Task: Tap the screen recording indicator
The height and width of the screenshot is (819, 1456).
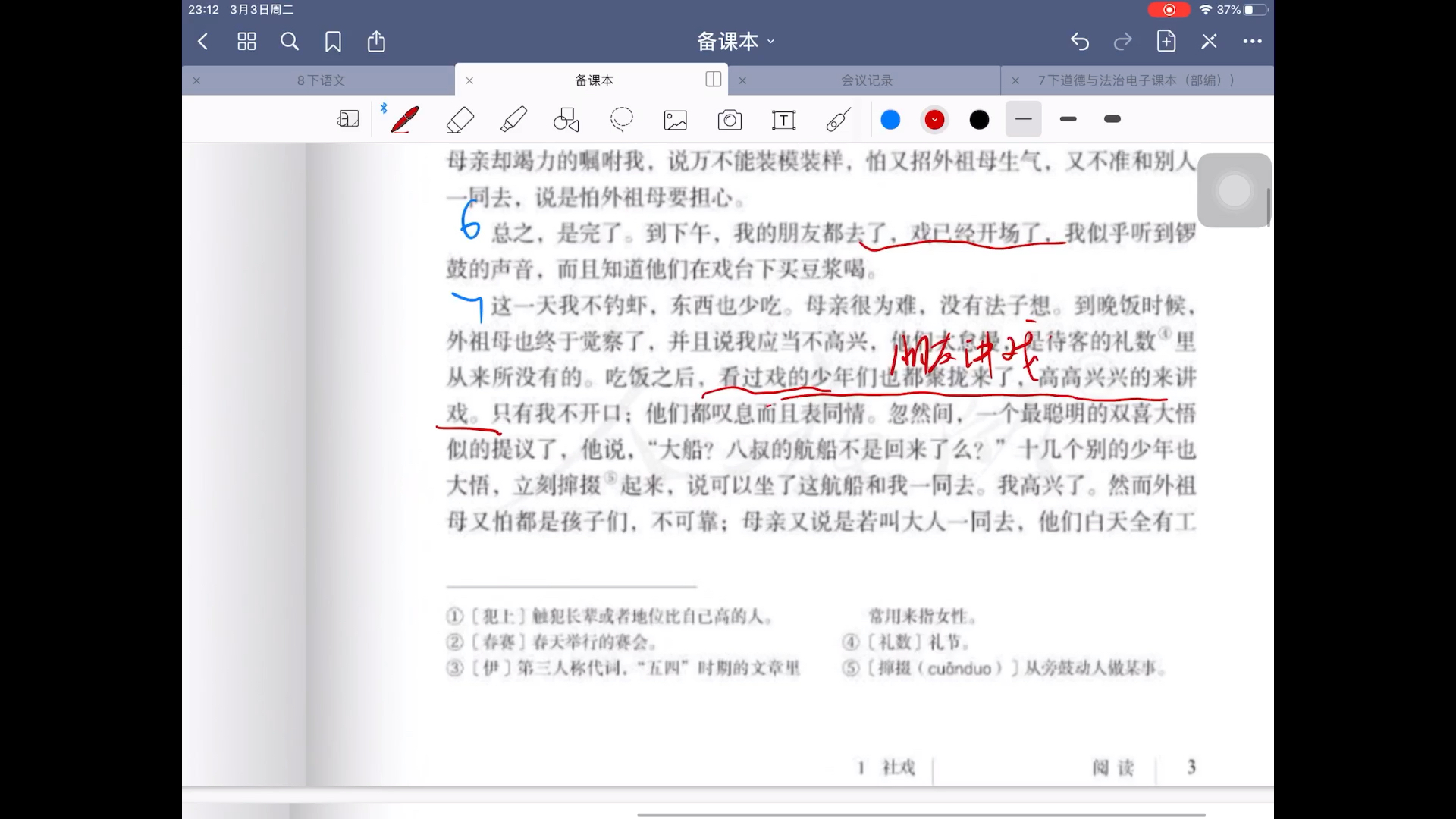Action: (1169, 10)
